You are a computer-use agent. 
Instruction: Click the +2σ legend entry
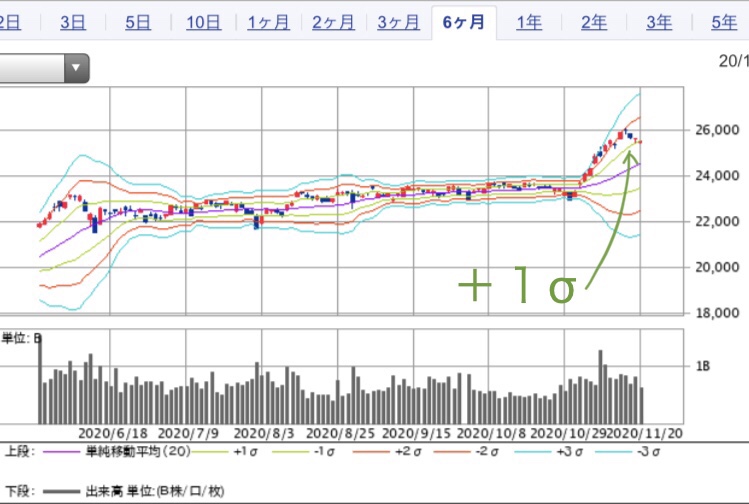tap(408, 451)
